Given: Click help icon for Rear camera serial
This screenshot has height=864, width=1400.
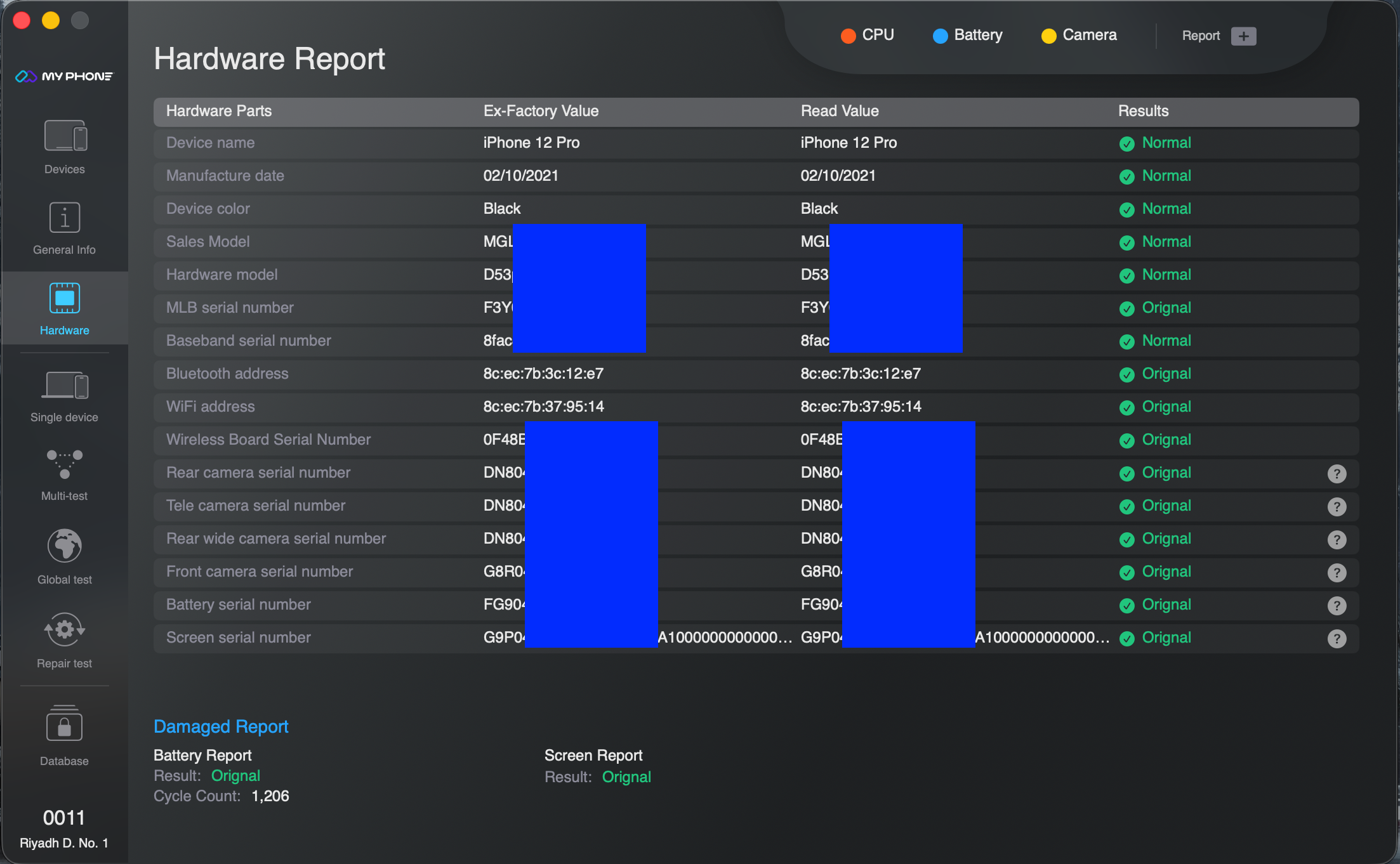Looking at the screenshot, I should (x=1337, y=473).
